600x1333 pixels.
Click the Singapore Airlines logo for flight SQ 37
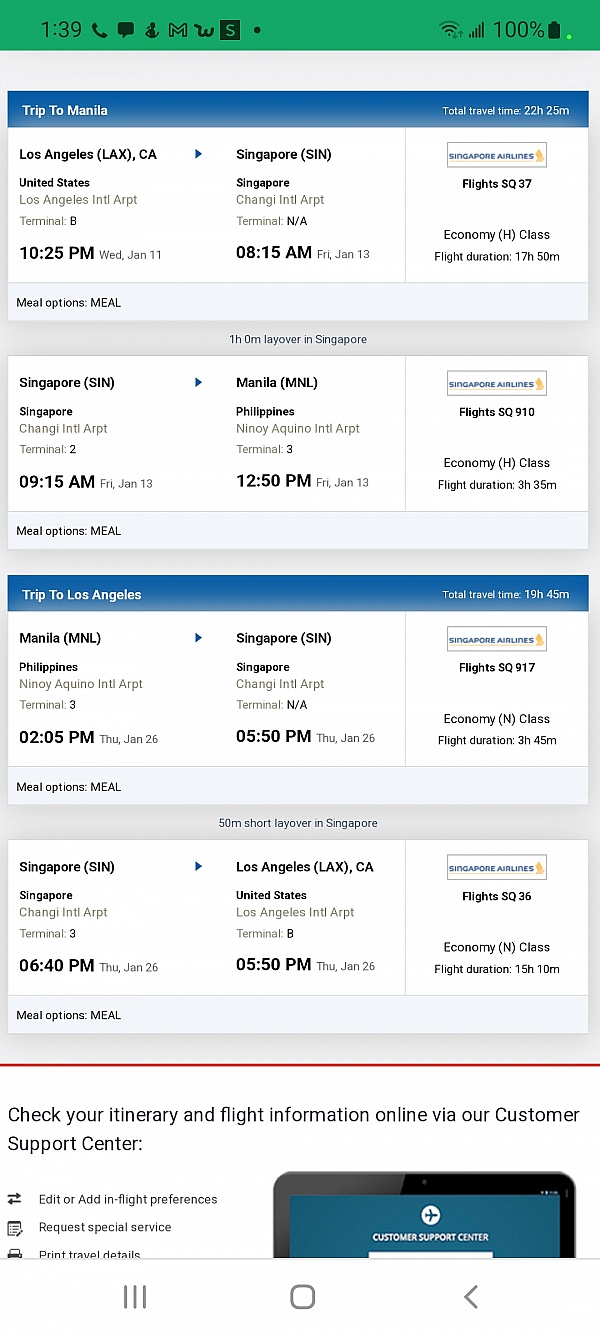tap(497, 154)
